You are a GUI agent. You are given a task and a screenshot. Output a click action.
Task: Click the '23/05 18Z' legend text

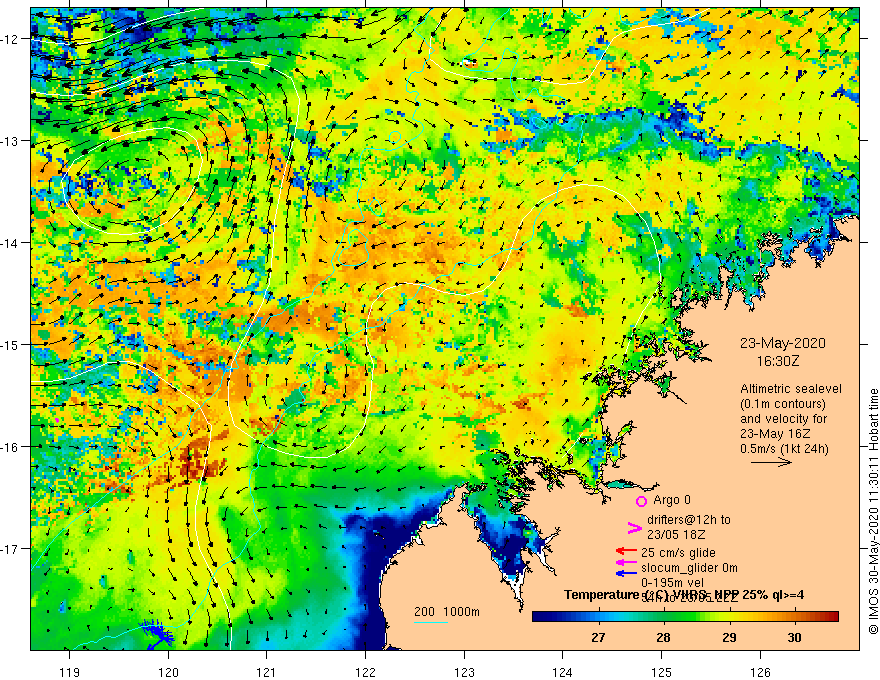[676, 534]
